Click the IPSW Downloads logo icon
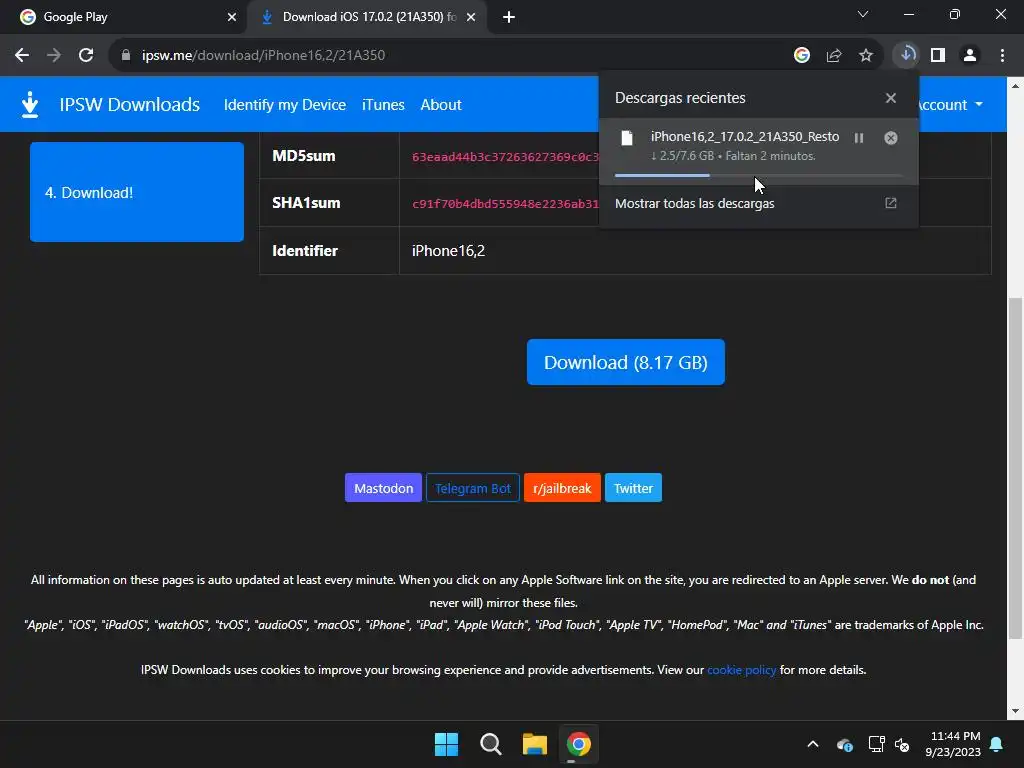 click(30, 104)
